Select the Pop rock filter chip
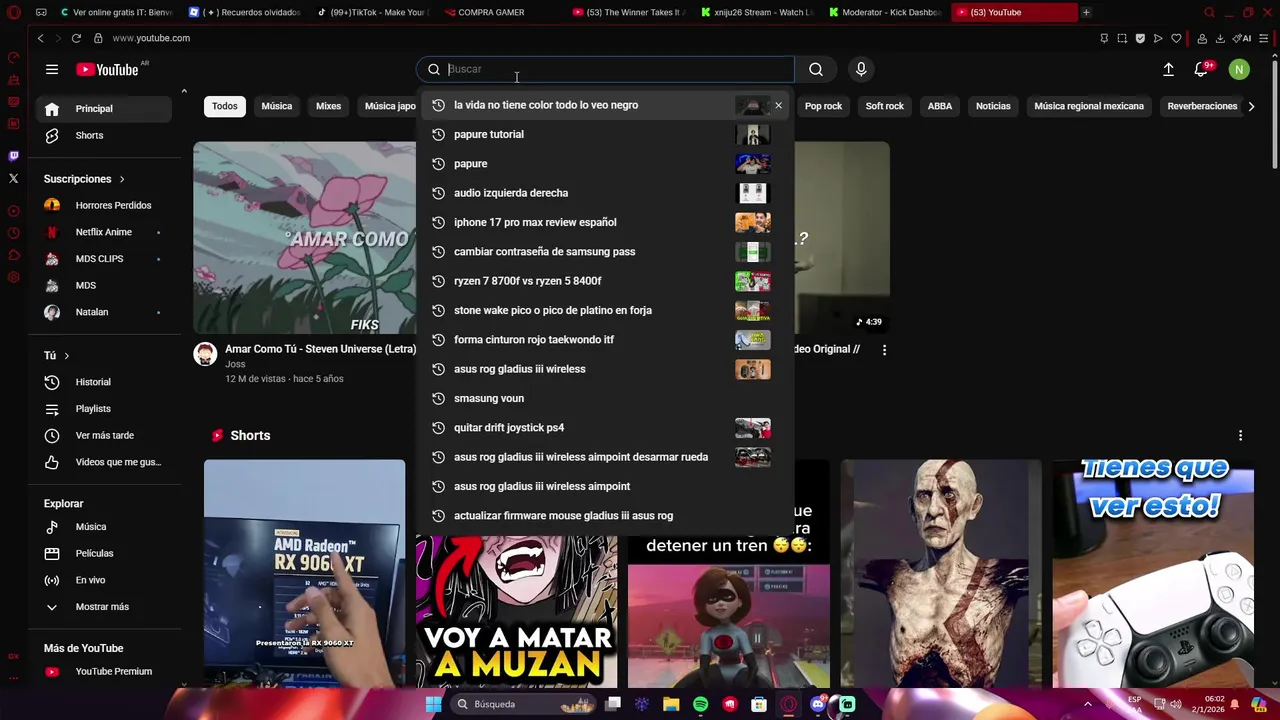Image resolution: width=1280 pixels, height=720 pixels. click(x=823, y=106)
